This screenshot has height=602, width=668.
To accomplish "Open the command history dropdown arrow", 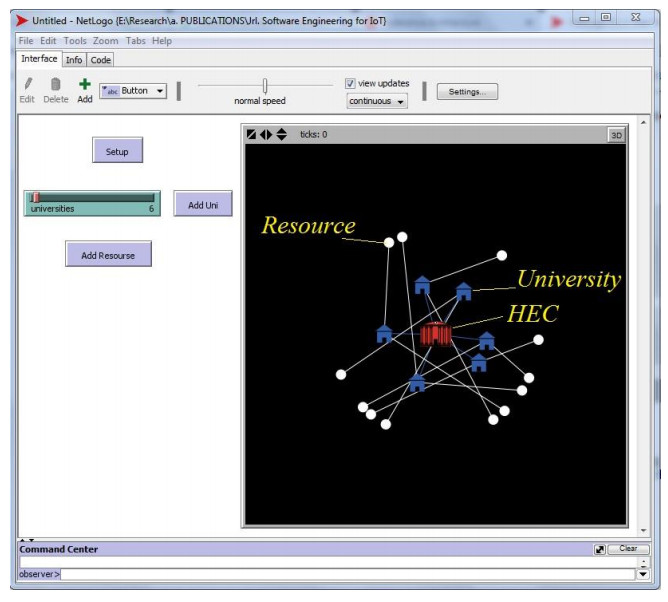I will (x=642, y=574).
